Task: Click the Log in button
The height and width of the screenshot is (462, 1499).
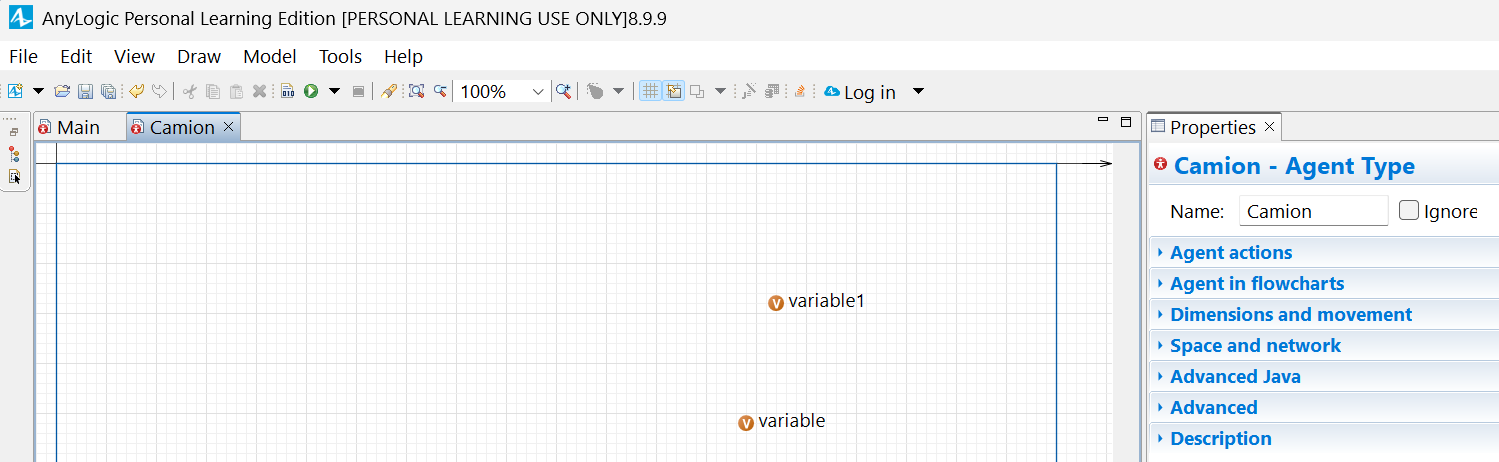Action: click(869, 92)
